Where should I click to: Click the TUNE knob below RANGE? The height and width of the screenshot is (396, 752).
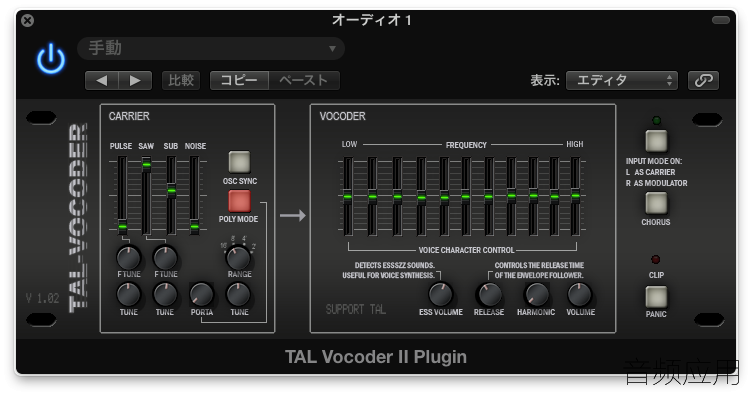coord(238,294)
